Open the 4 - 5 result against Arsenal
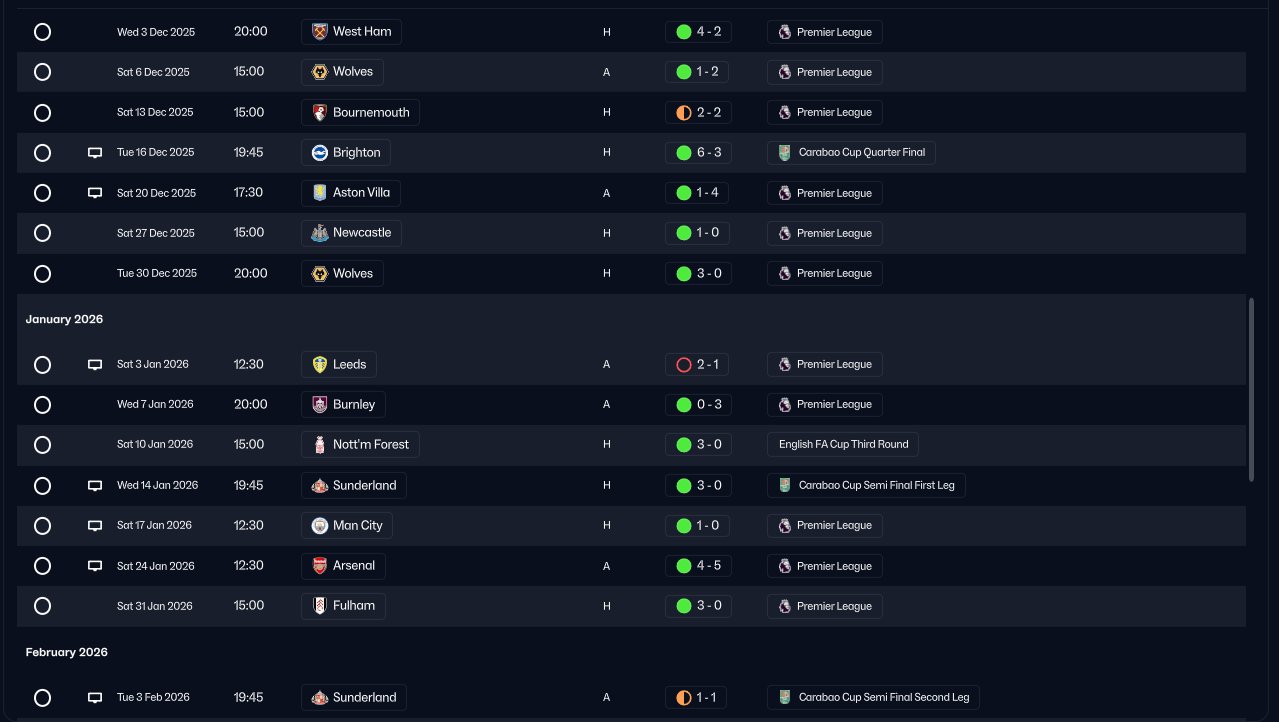This screenshot has width=1279, height=722. click(x=698, y=566)
